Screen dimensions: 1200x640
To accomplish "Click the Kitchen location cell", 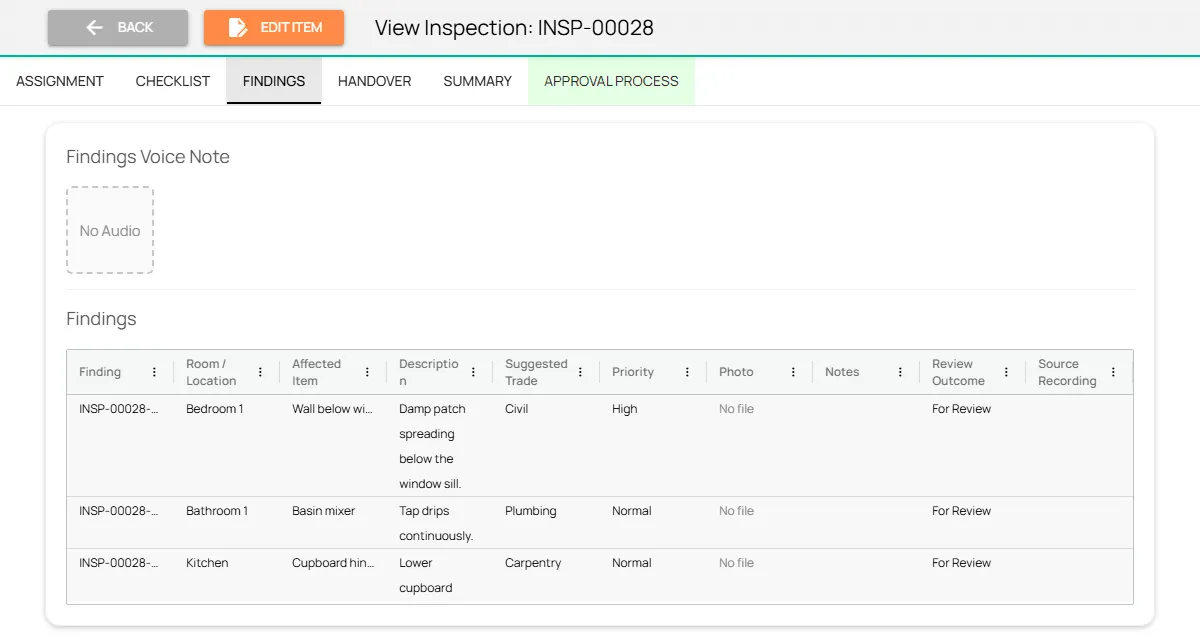I will [207, 563].
